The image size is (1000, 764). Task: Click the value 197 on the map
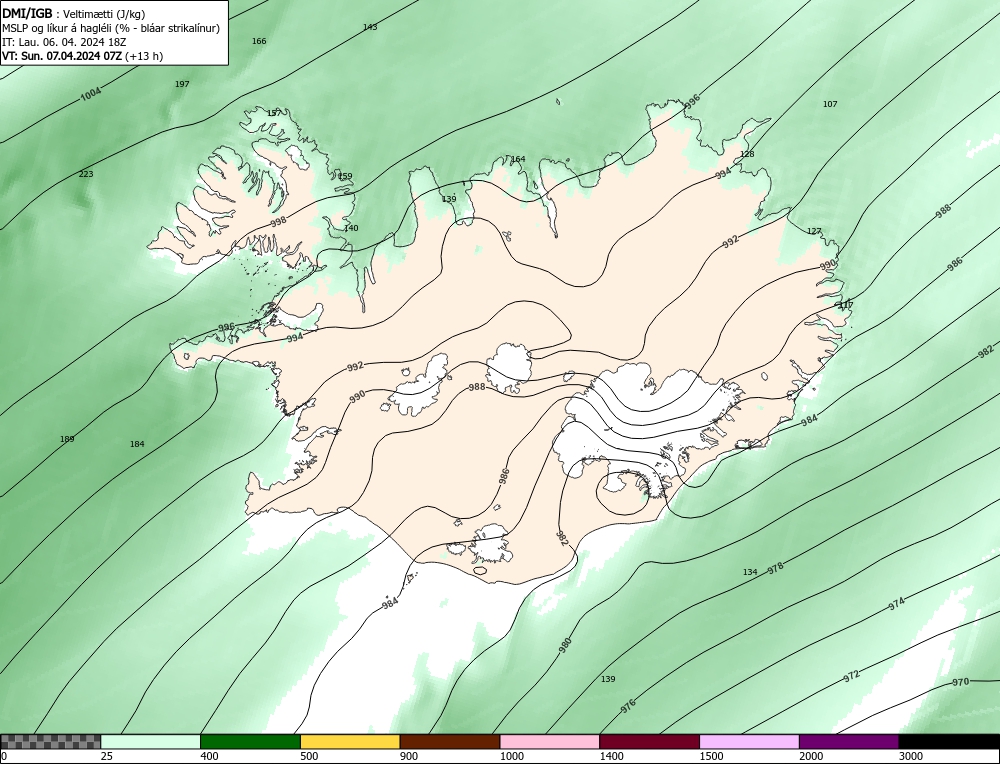pyautogui.click(x=182, y=84)
